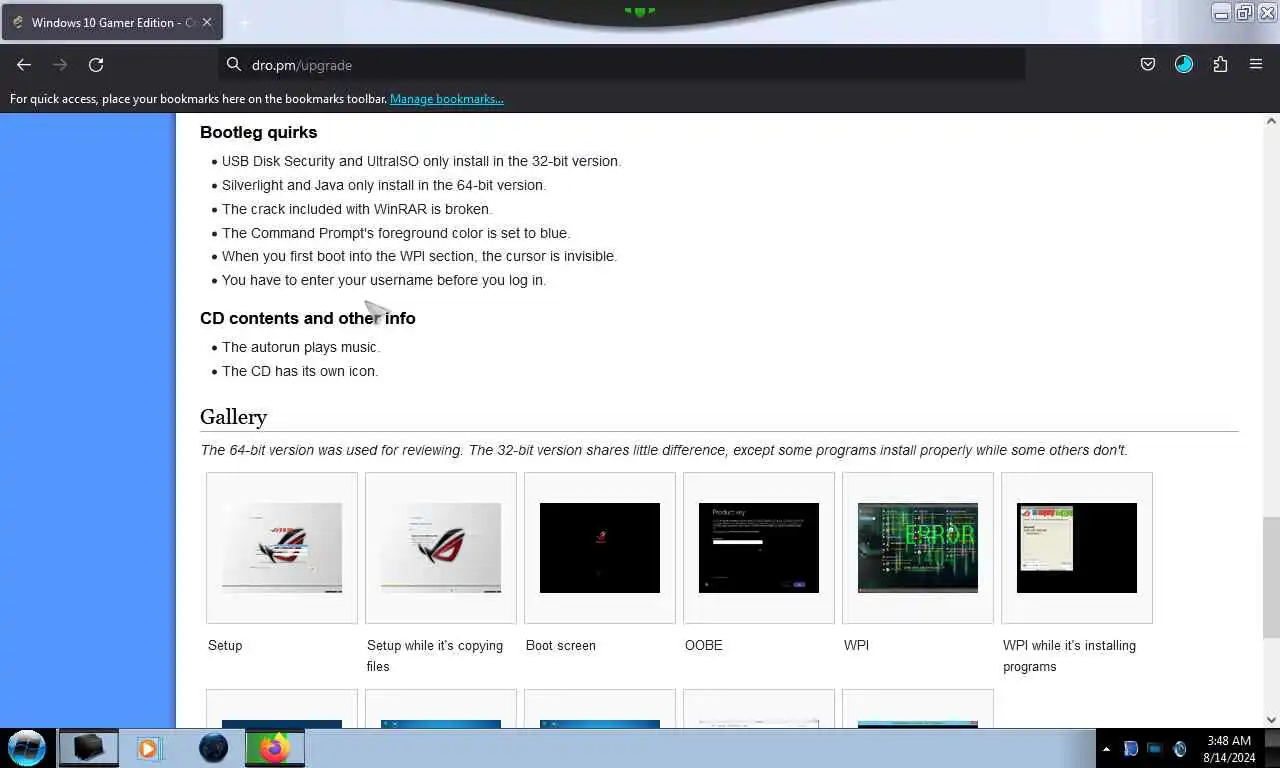
Task: Reload the current page
Action: click(96, 65)
